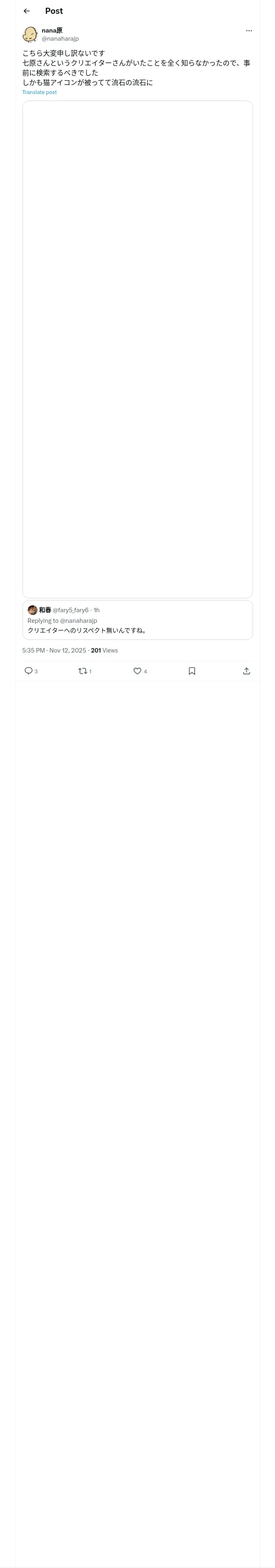Go back using the back arrow
The height and width of the screenshot is (1568, 275).
[26, 11]
